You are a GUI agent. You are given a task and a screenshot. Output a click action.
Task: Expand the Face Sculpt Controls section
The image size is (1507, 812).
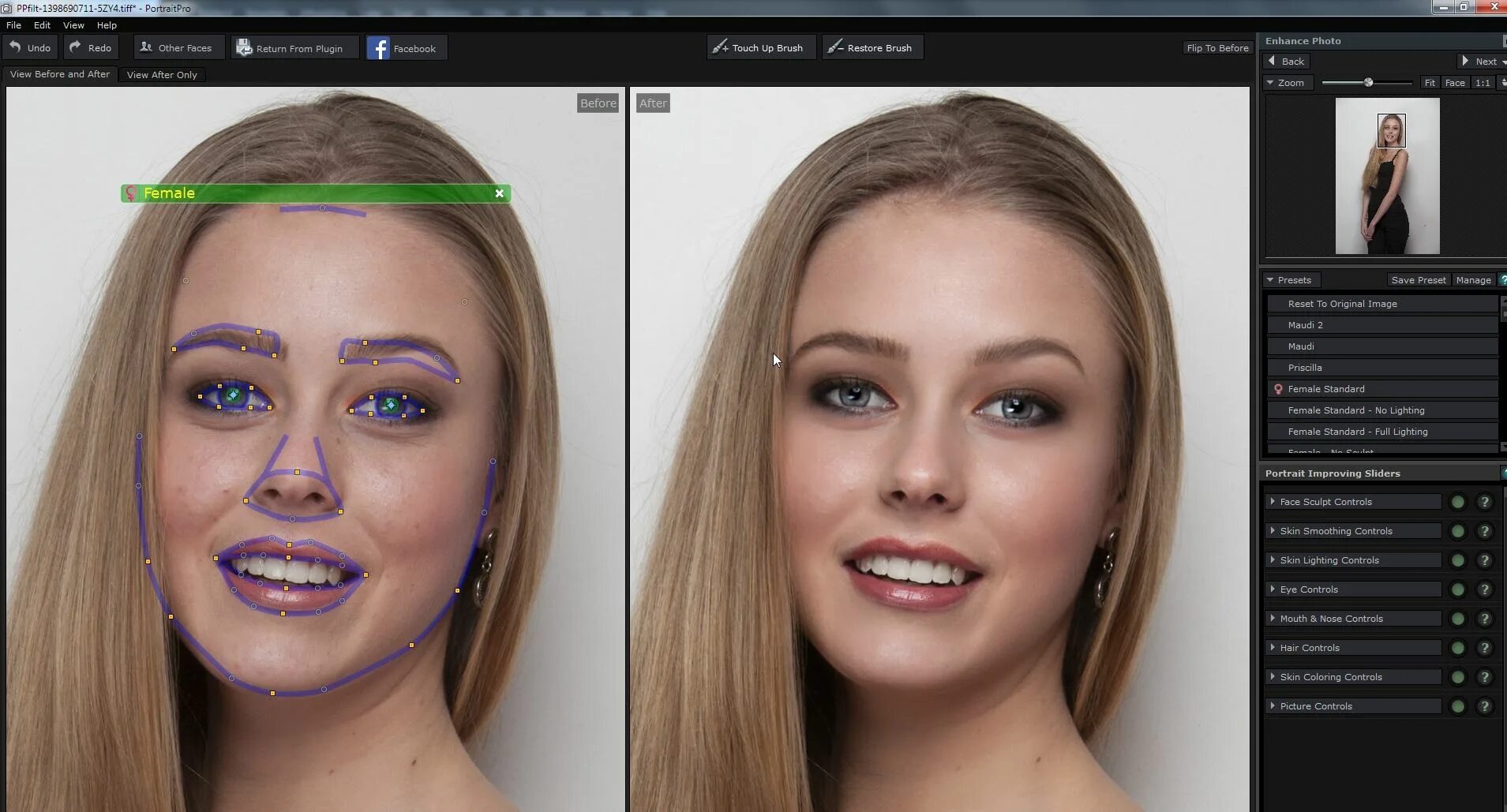pyautogui.click(x=1354, y=502)
